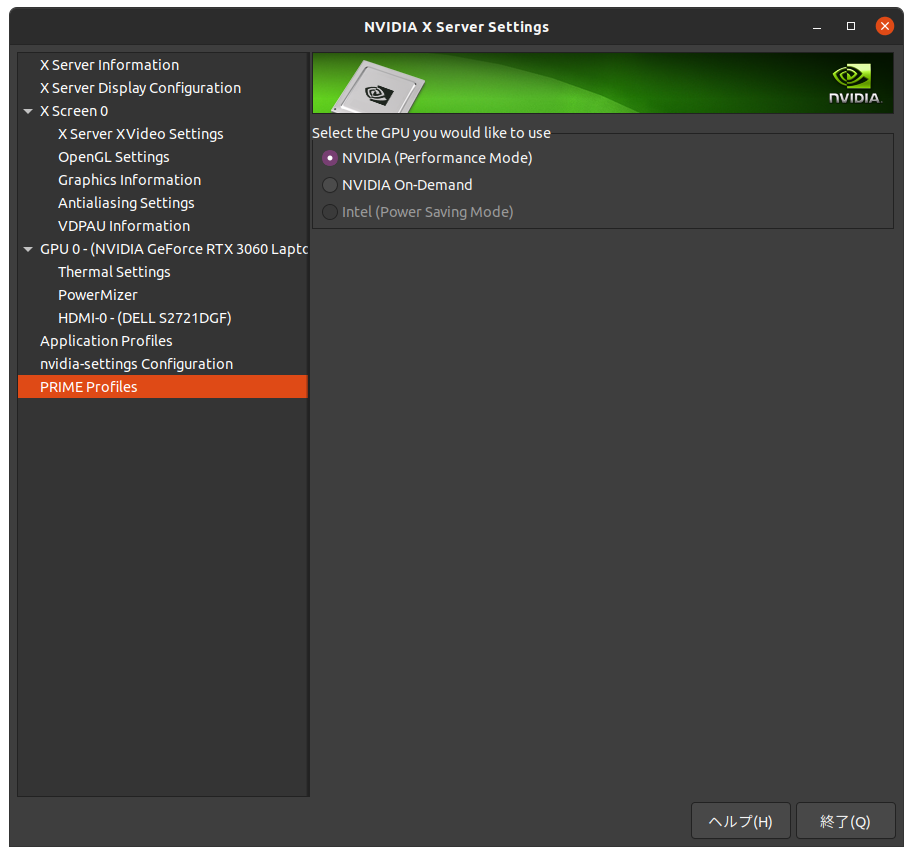913x856 pixels.
Task: Close the NVIDIA X Server Settings window
Action: point(884,26)
